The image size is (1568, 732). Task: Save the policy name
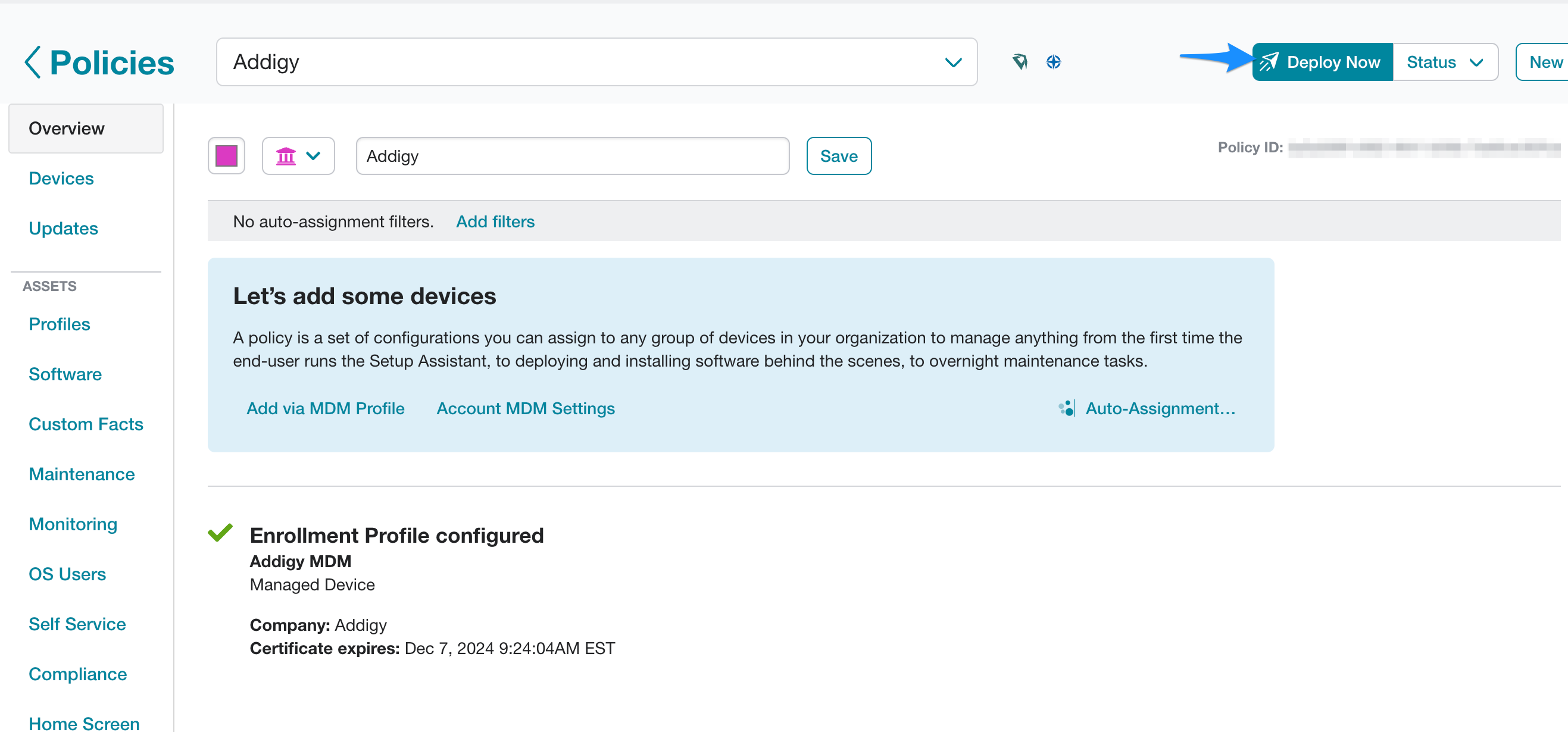coord(839,157)
